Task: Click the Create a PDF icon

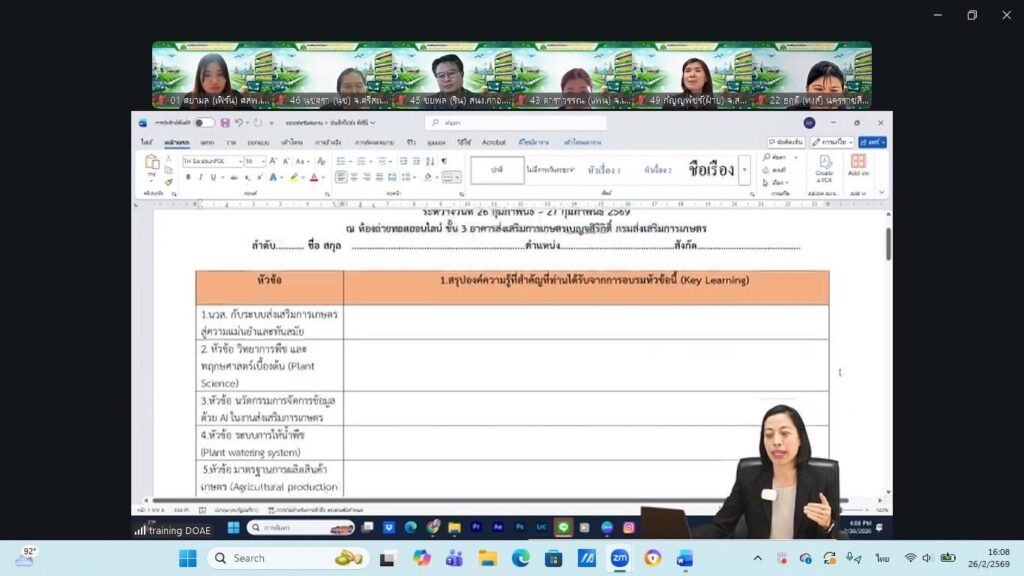Action: tap(826, 166)
